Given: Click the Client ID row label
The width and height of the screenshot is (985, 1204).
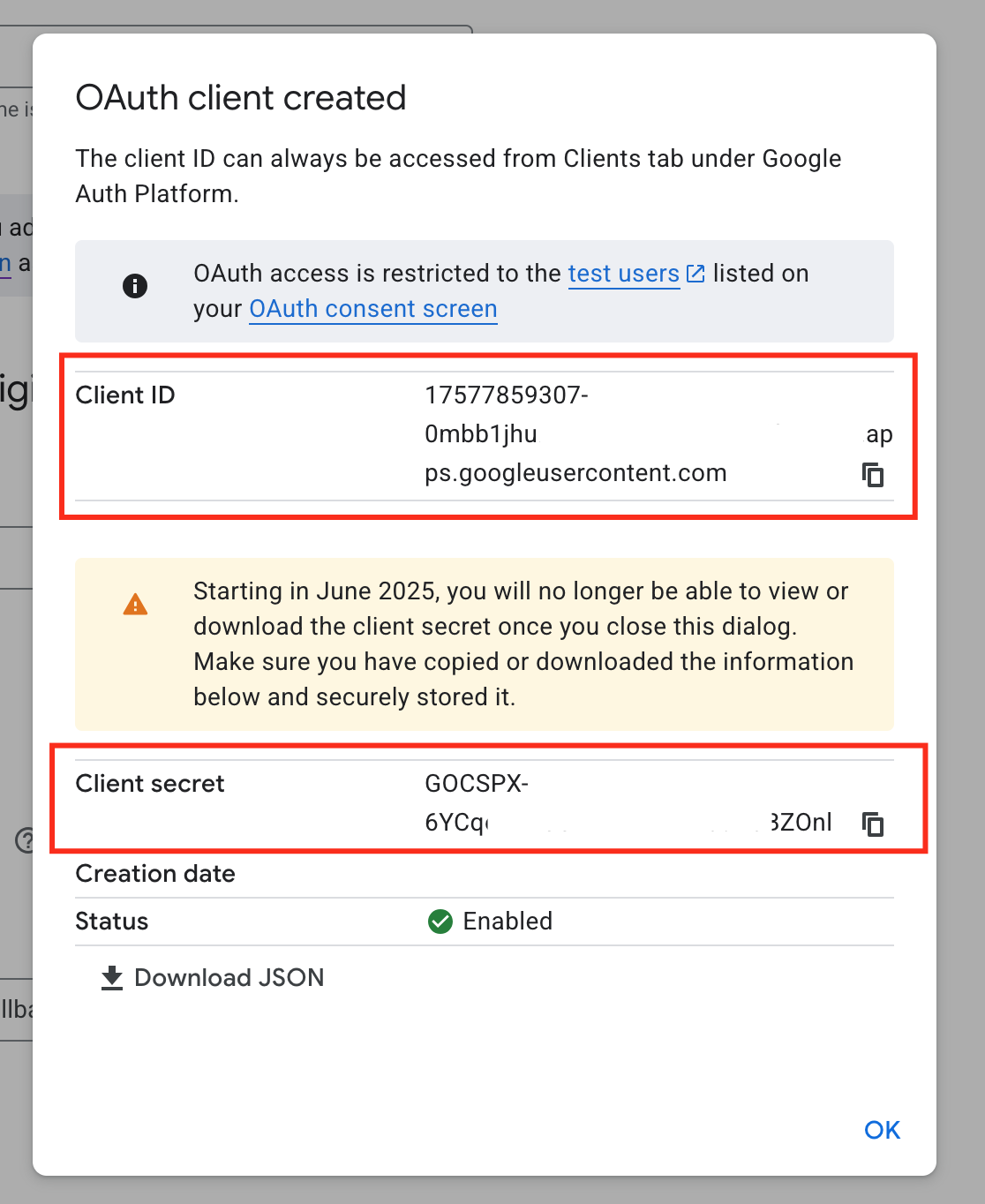Looking at the screenshot, I should tap(124, 395).
